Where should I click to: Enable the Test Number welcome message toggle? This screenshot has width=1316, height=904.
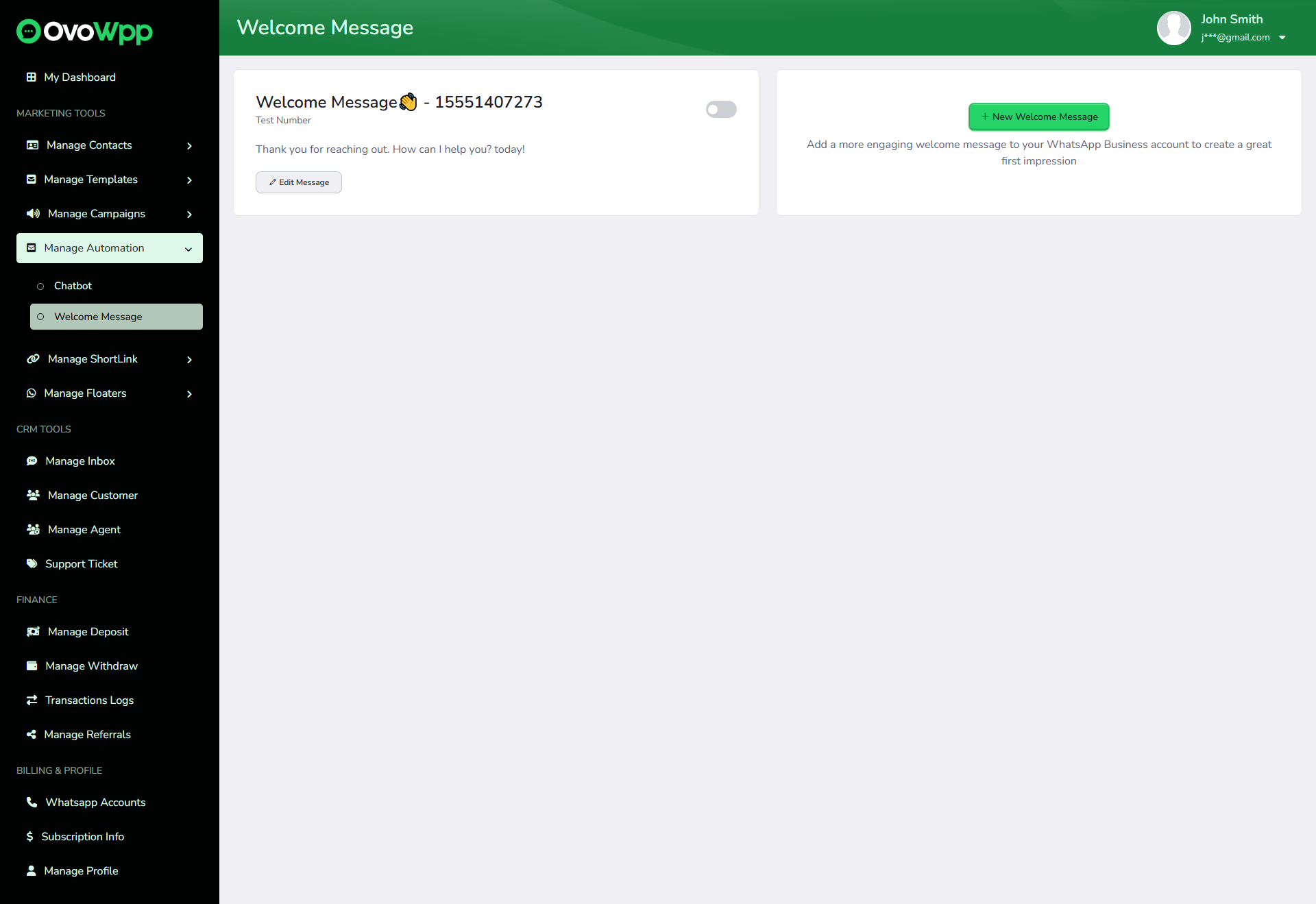[721, 110]
